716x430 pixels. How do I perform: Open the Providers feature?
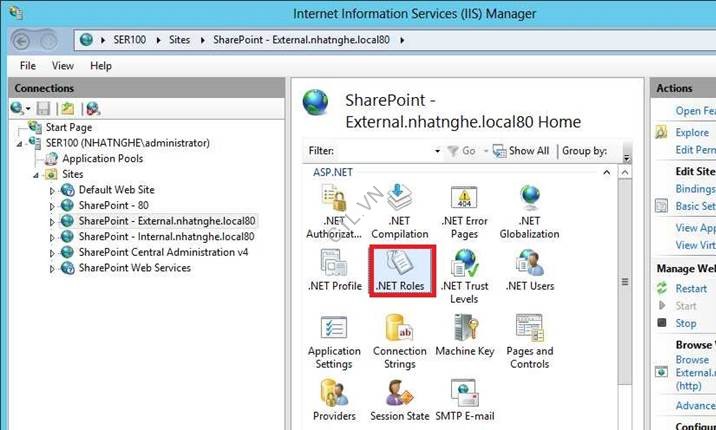pos(334,400)
